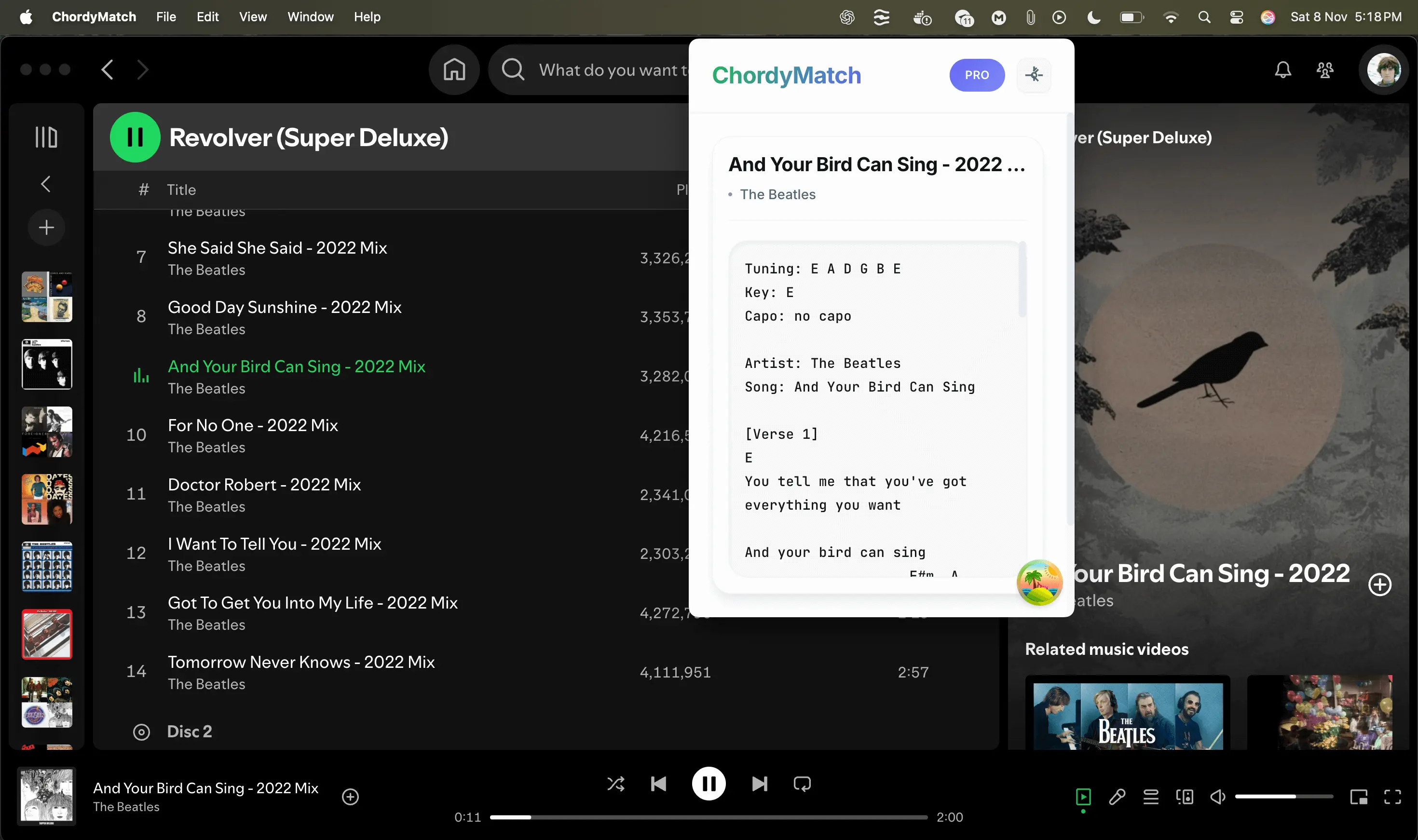Connect to a device via the speaker icon
Viewport: 1418px width, 840px height.
coord(1185,797)
